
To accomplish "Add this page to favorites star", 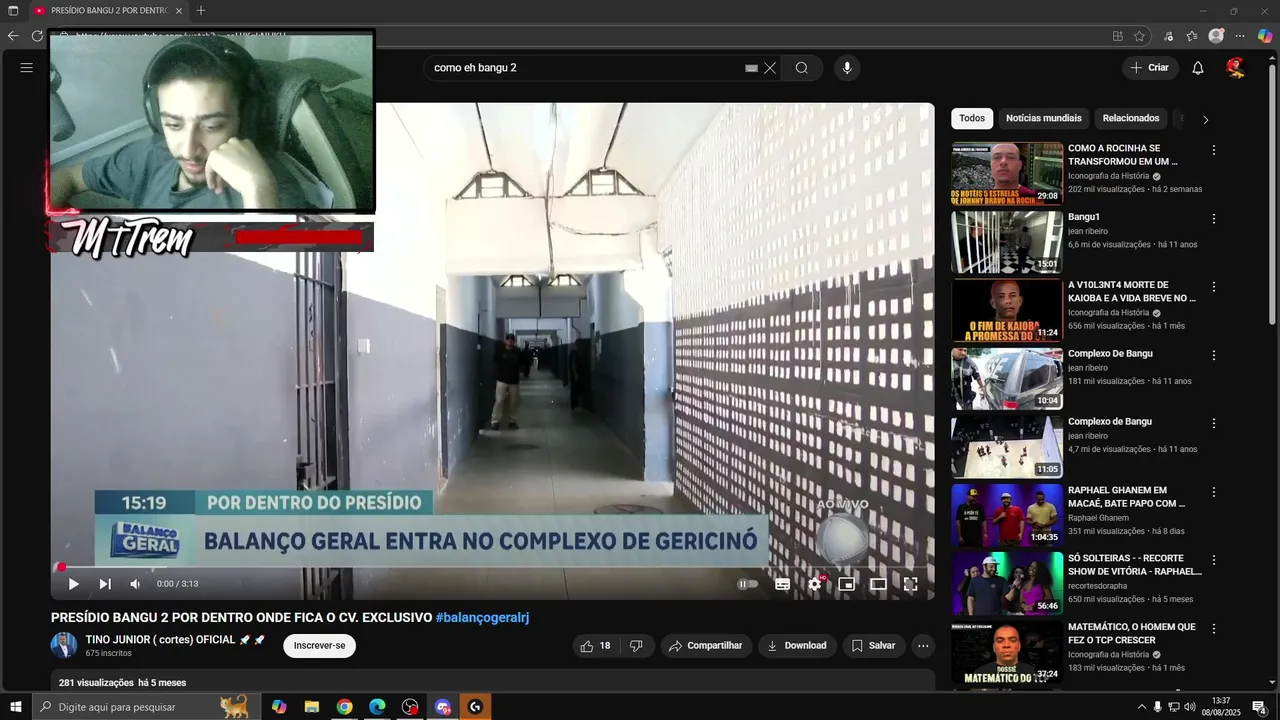I will [1140, 36].
